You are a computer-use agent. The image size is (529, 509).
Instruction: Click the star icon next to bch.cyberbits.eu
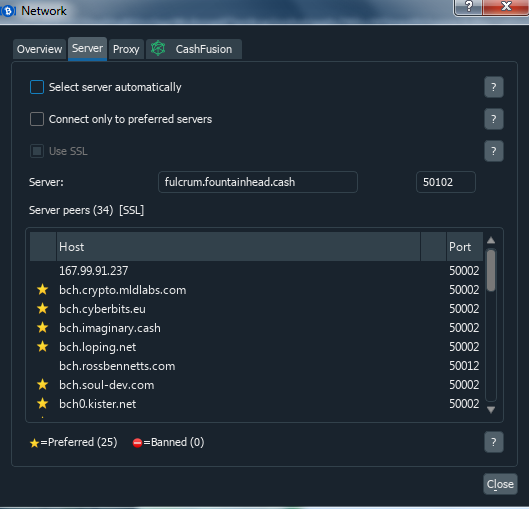click(x=43, y=308)
